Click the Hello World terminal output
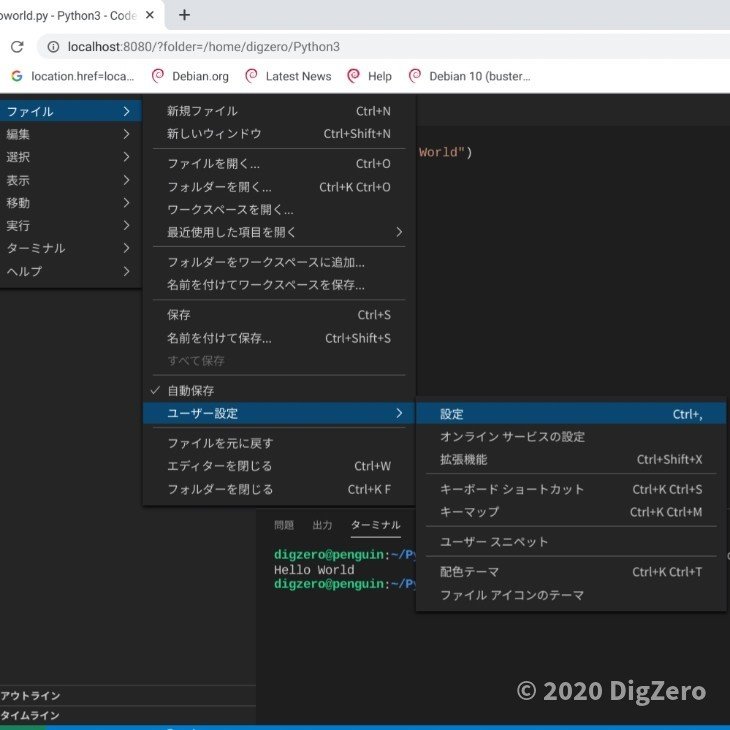The width and height of the screenshot is (730, 730). click(314, 569)
